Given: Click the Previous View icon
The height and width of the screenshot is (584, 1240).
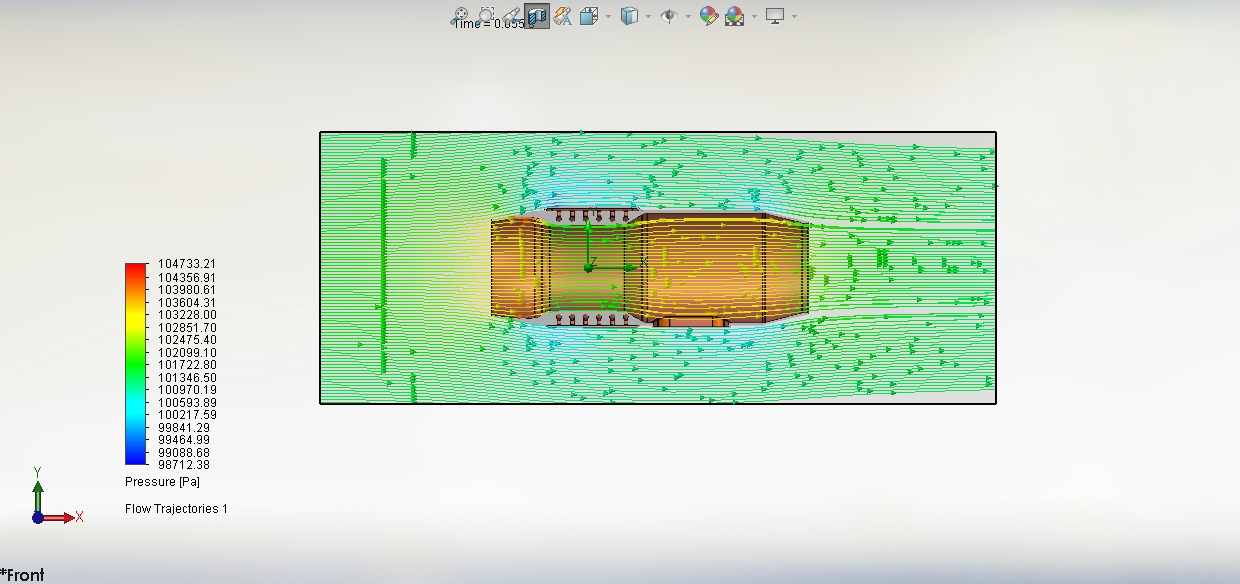Looking at the screenshot, I should tap(512, 16).
